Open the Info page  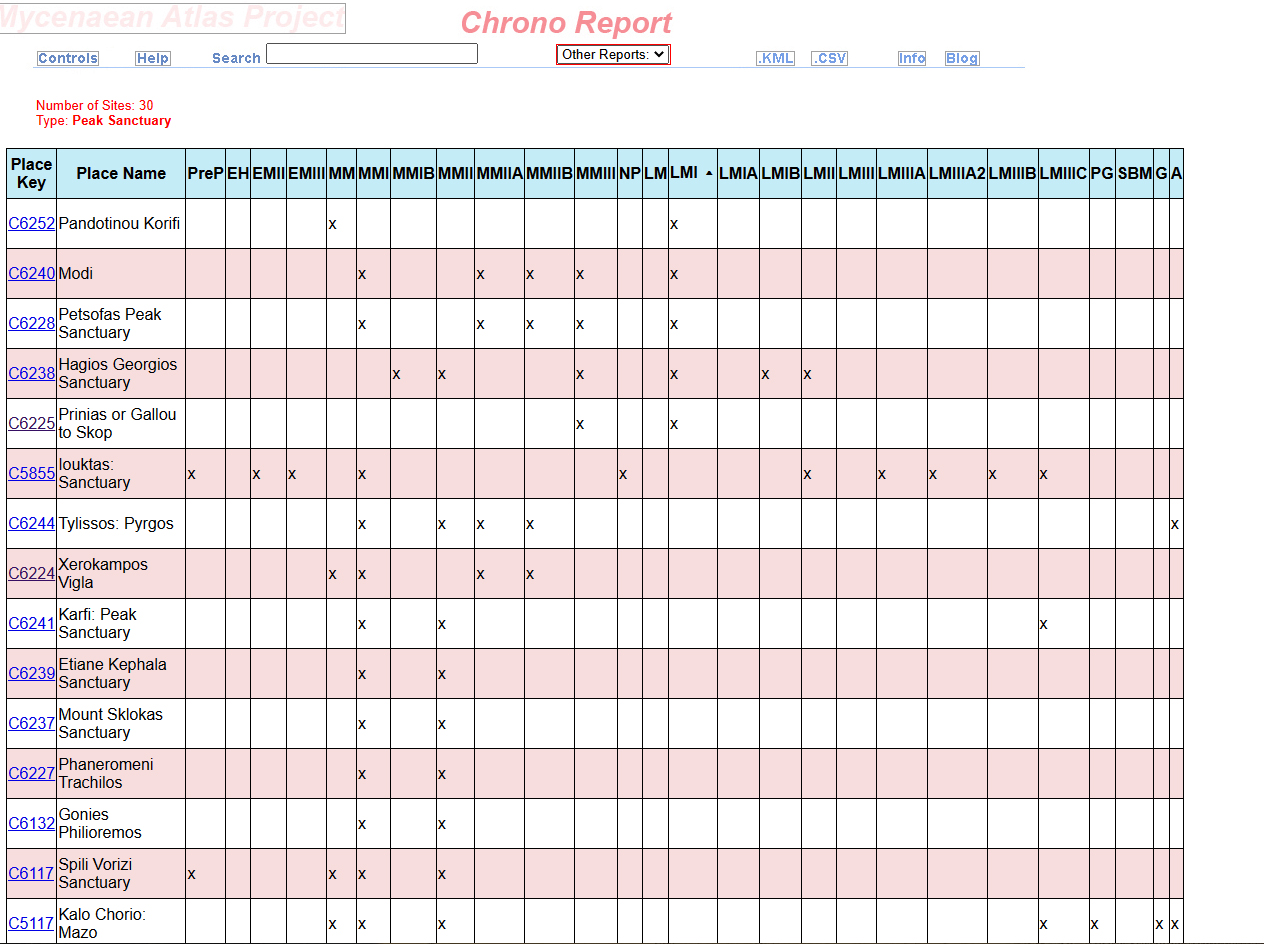point(912,58)
